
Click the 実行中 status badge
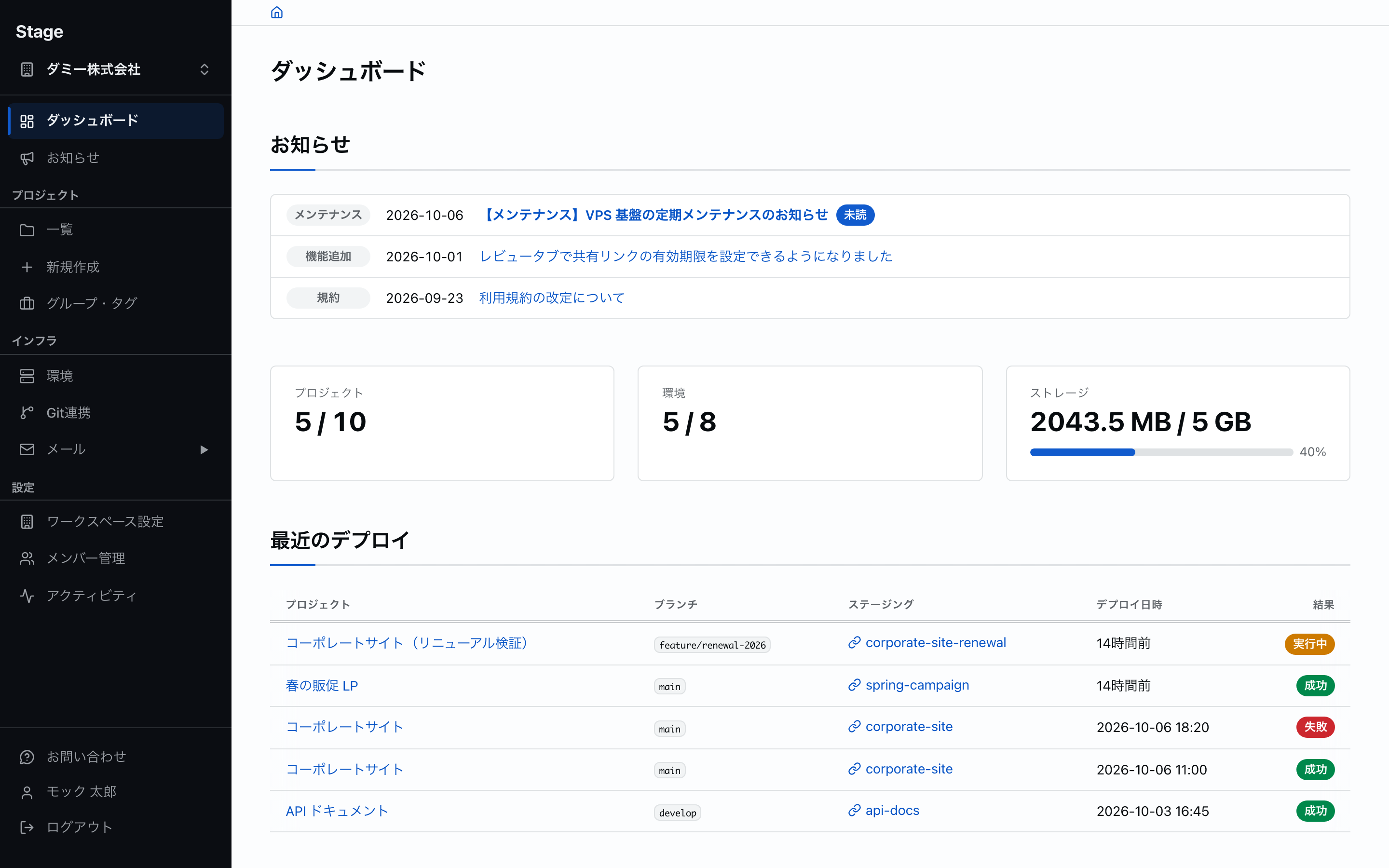1309,644
